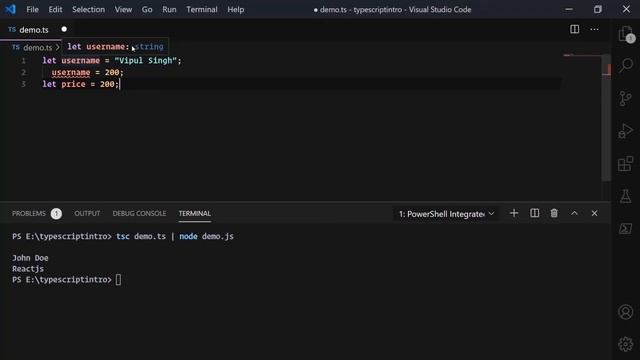The width and height of the screenshot is (640, 360).
Task: Click the tsc demo.ts command text
Action: point(141,236)
